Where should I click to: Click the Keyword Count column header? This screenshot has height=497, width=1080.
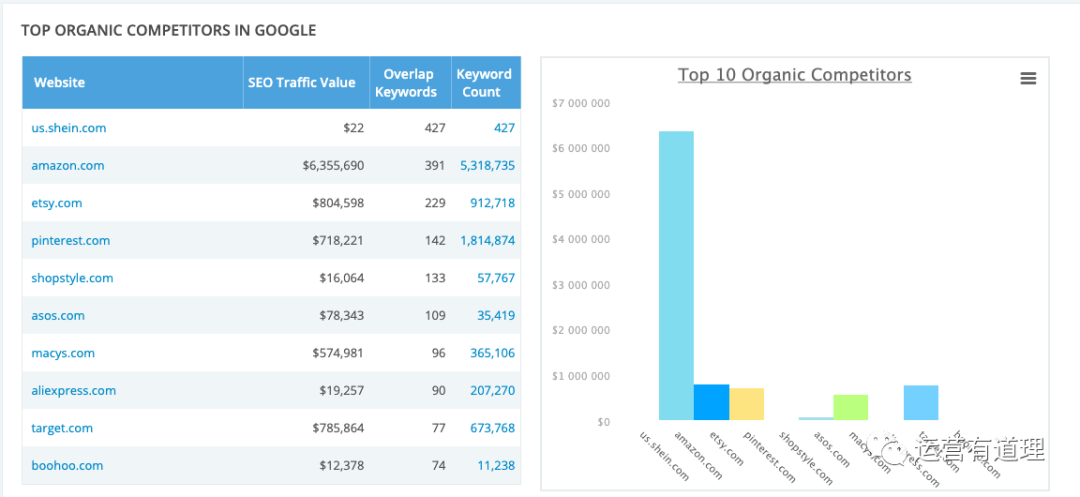tap(484, 83)
